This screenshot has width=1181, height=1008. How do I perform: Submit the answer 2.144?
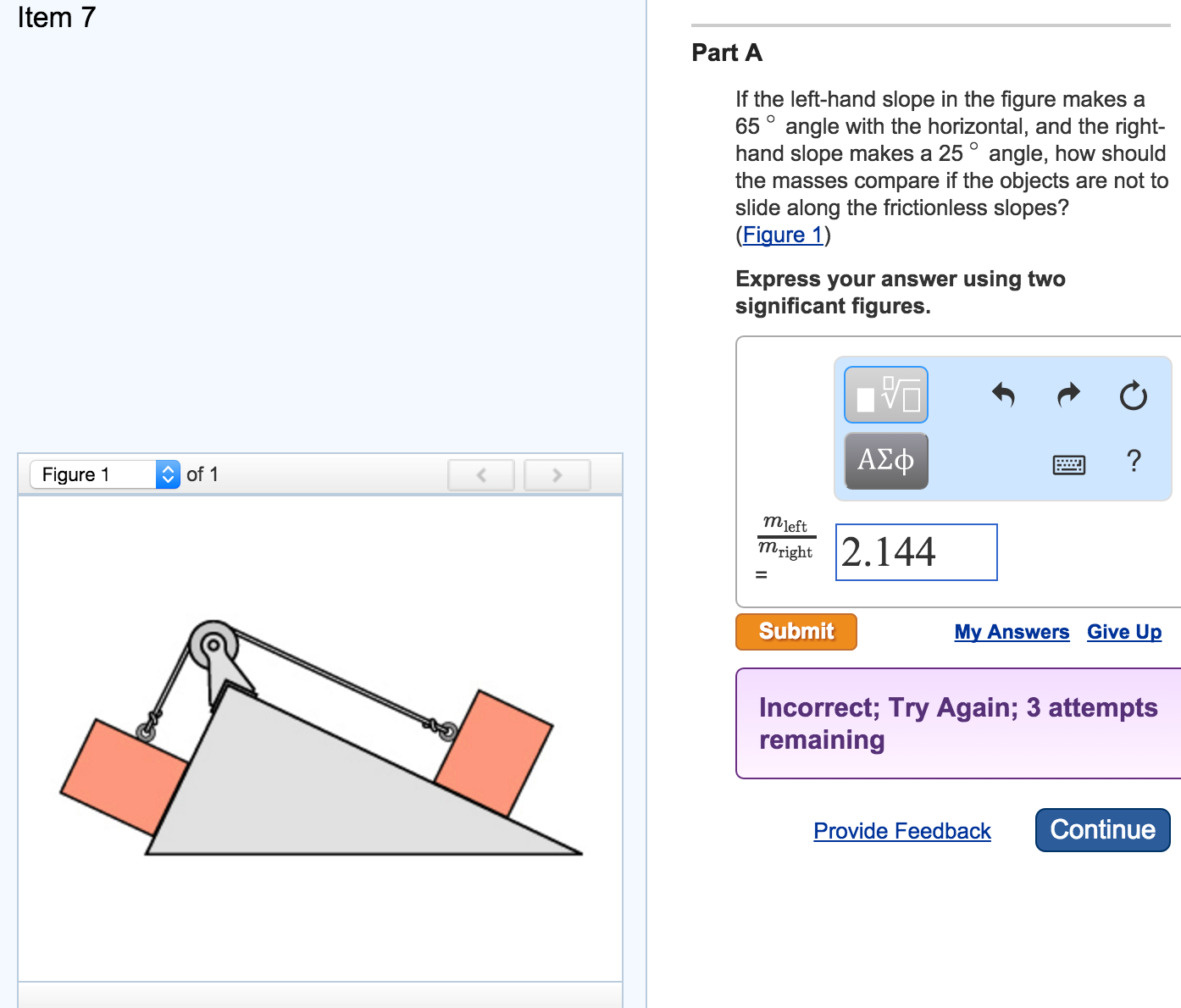[x=795, y=631]
